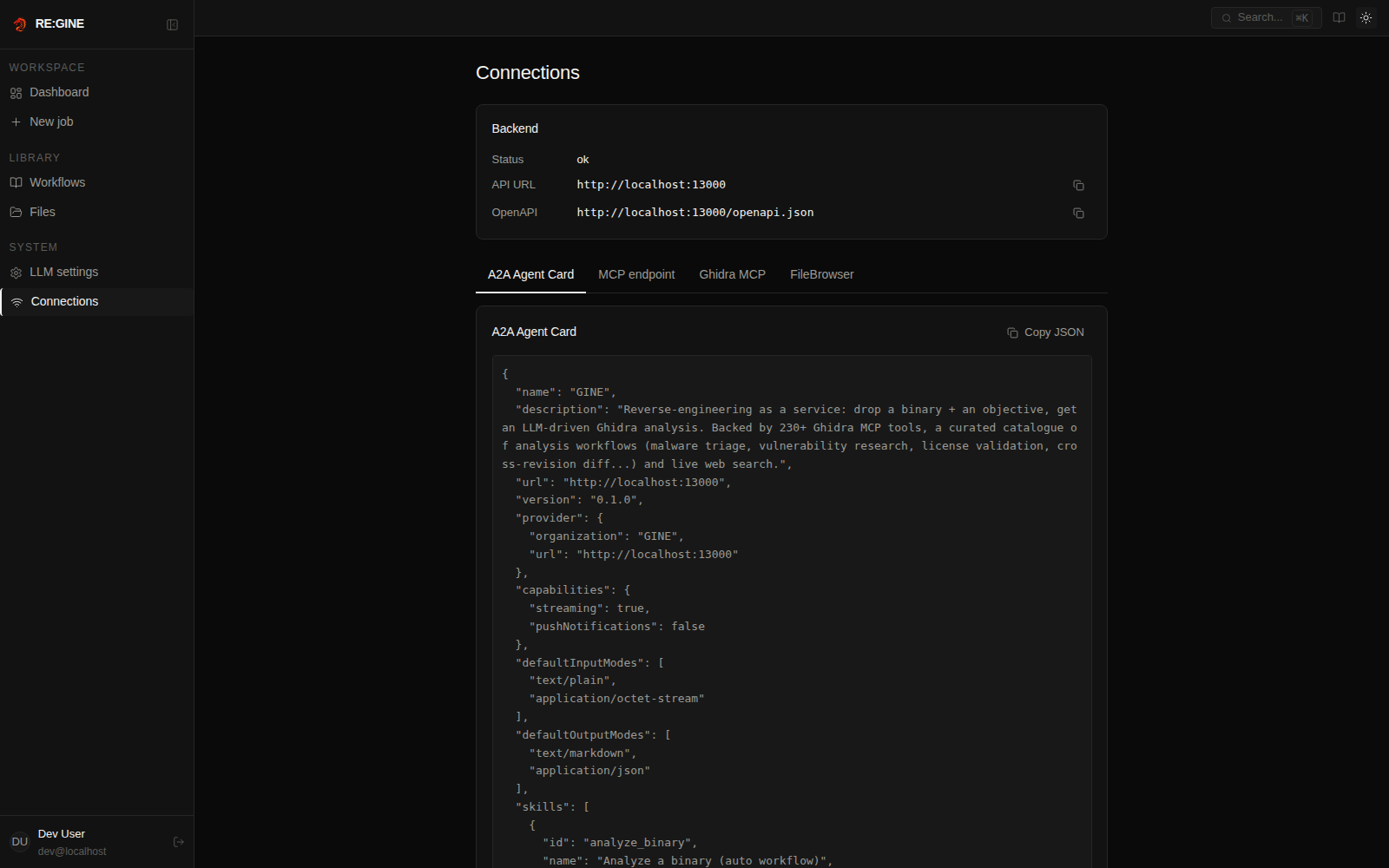Click the "organization": "GINE" JSON line
1389x868 pixels.
click(x=606, y=536)
